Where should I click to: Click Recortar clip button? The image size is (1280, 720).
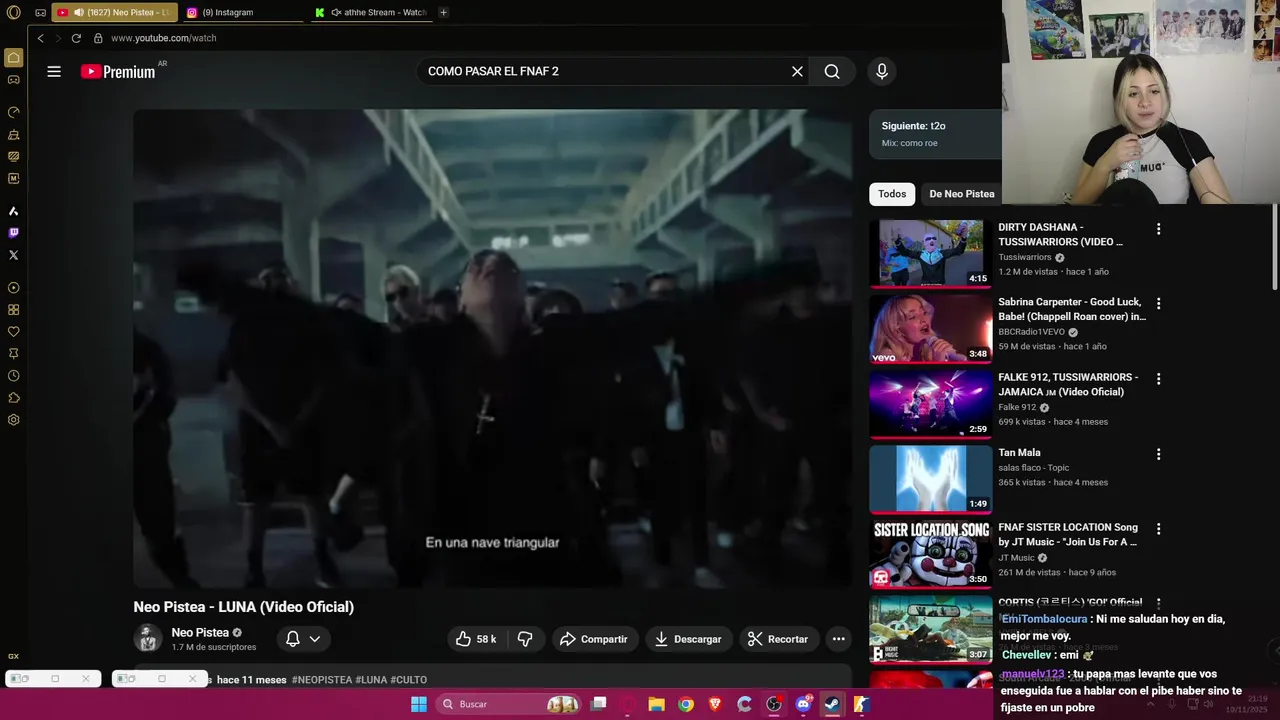(778, 639)
